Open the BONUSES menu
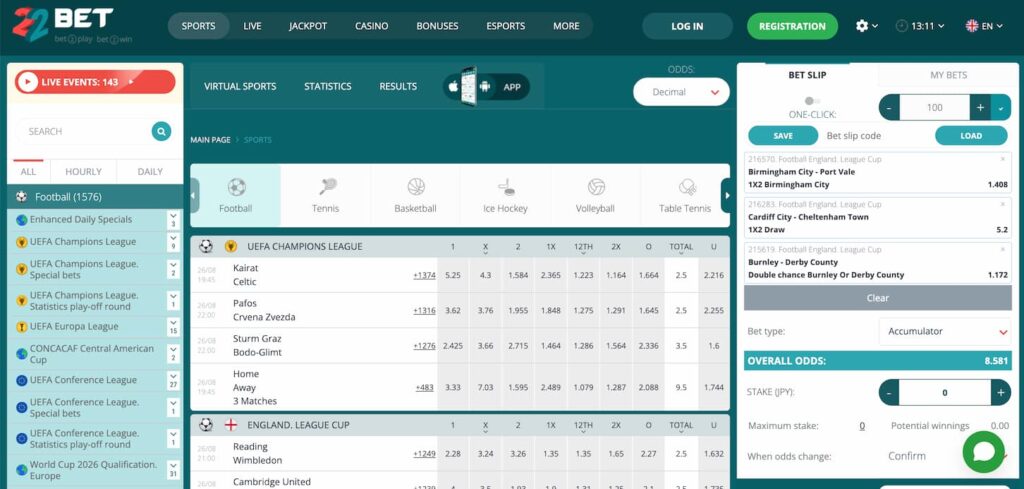1024x489 pixels. coord(438,26)
